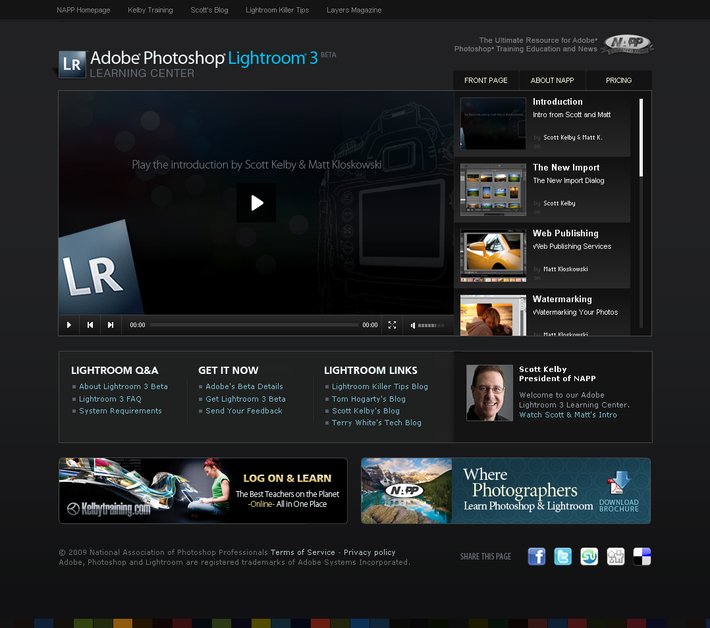Open Lightroom Killer Tips Blog link
The width and height of the screenshot is (710, 628).
(379, 386)
